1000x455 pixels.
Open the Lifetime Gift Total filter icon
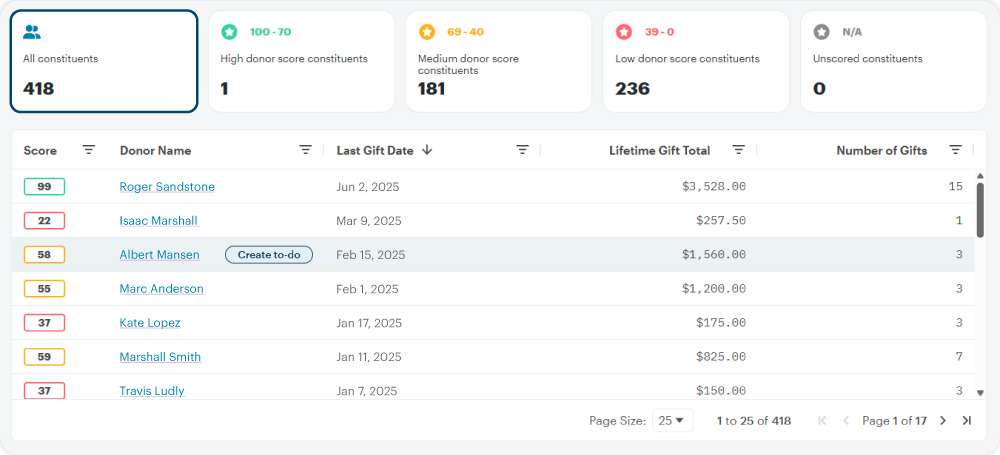[x=739, y=150]
